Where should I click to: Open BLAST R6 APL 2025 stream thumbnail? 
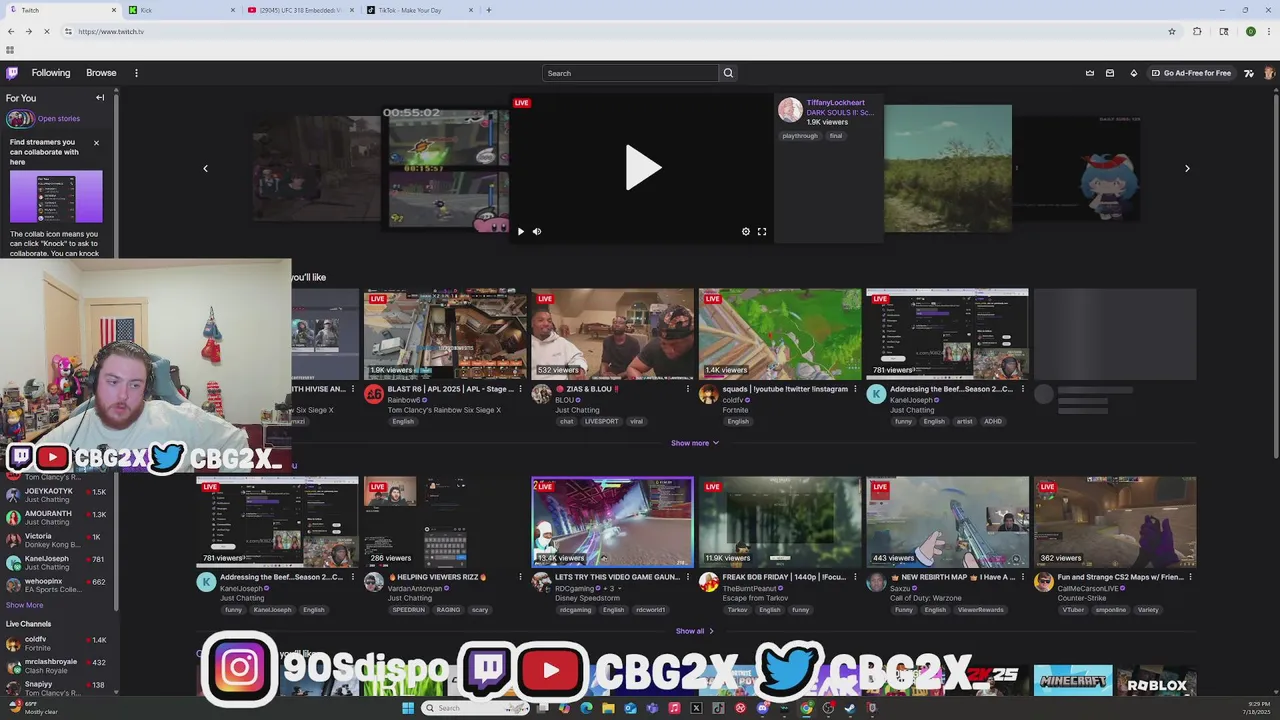[445, 334]
